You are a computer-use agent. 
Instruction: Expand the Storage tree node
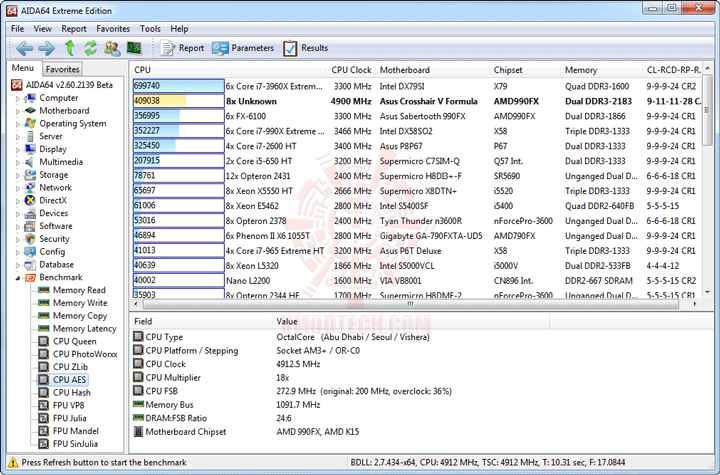coord(18,175)
